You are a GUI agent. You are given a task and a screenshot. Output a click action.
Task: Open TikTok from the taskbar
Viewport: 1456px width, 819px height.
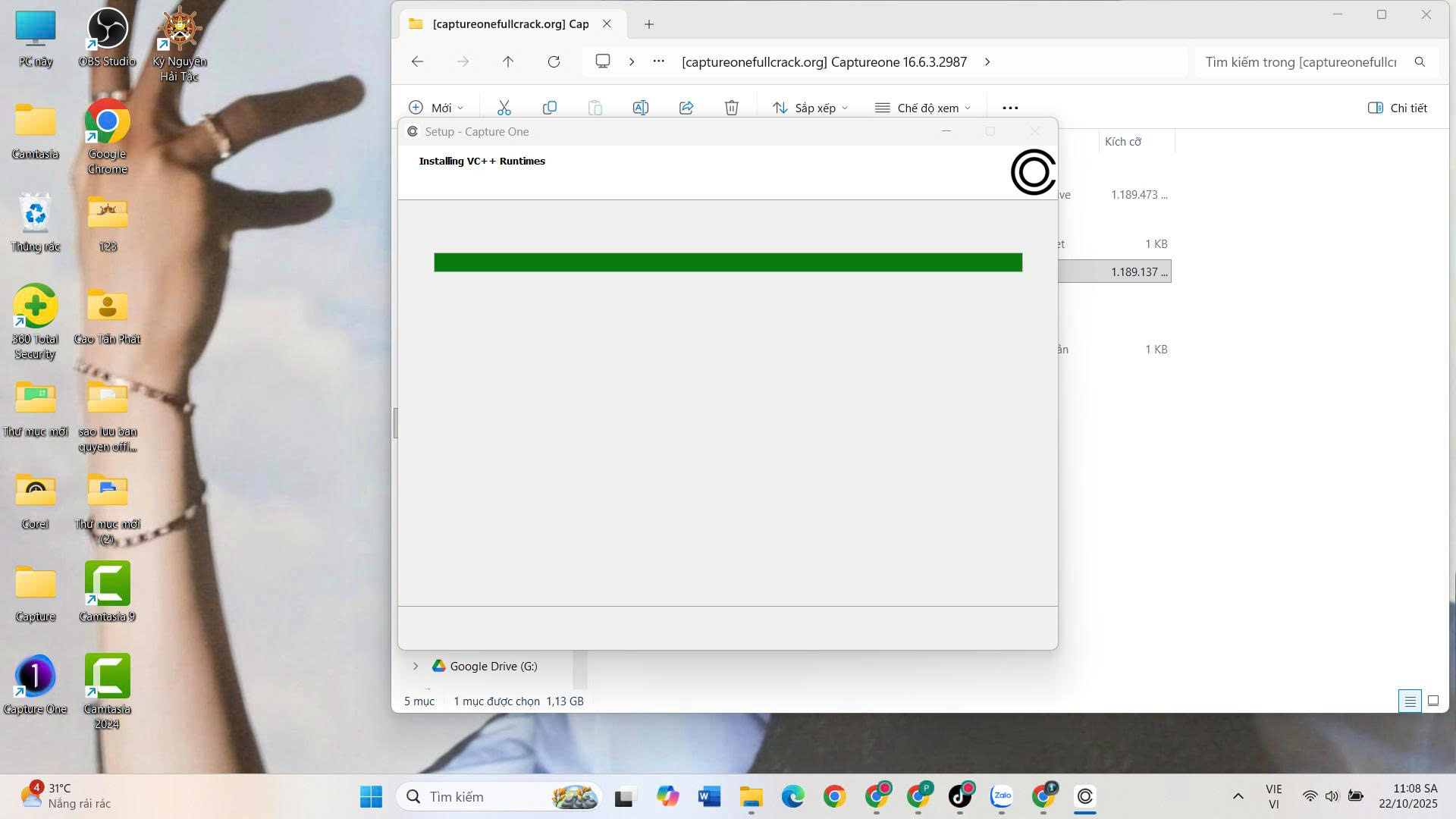[960, 796]
